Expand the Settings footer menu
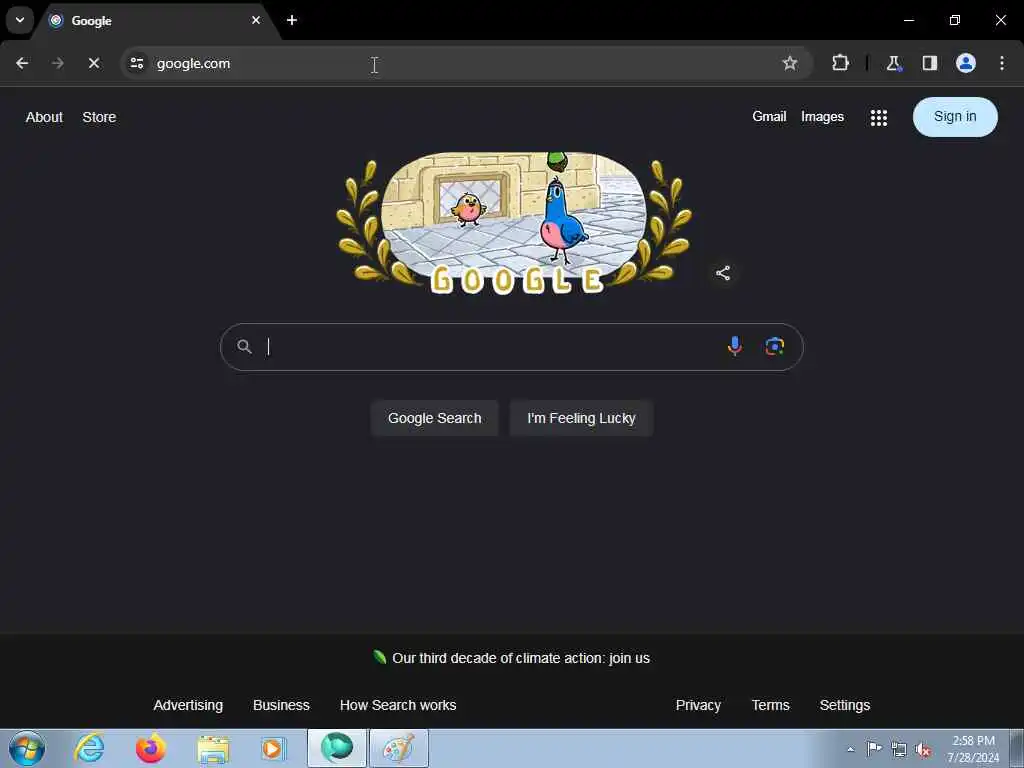Screen dimensions: 1024x768 coord(844,705)
